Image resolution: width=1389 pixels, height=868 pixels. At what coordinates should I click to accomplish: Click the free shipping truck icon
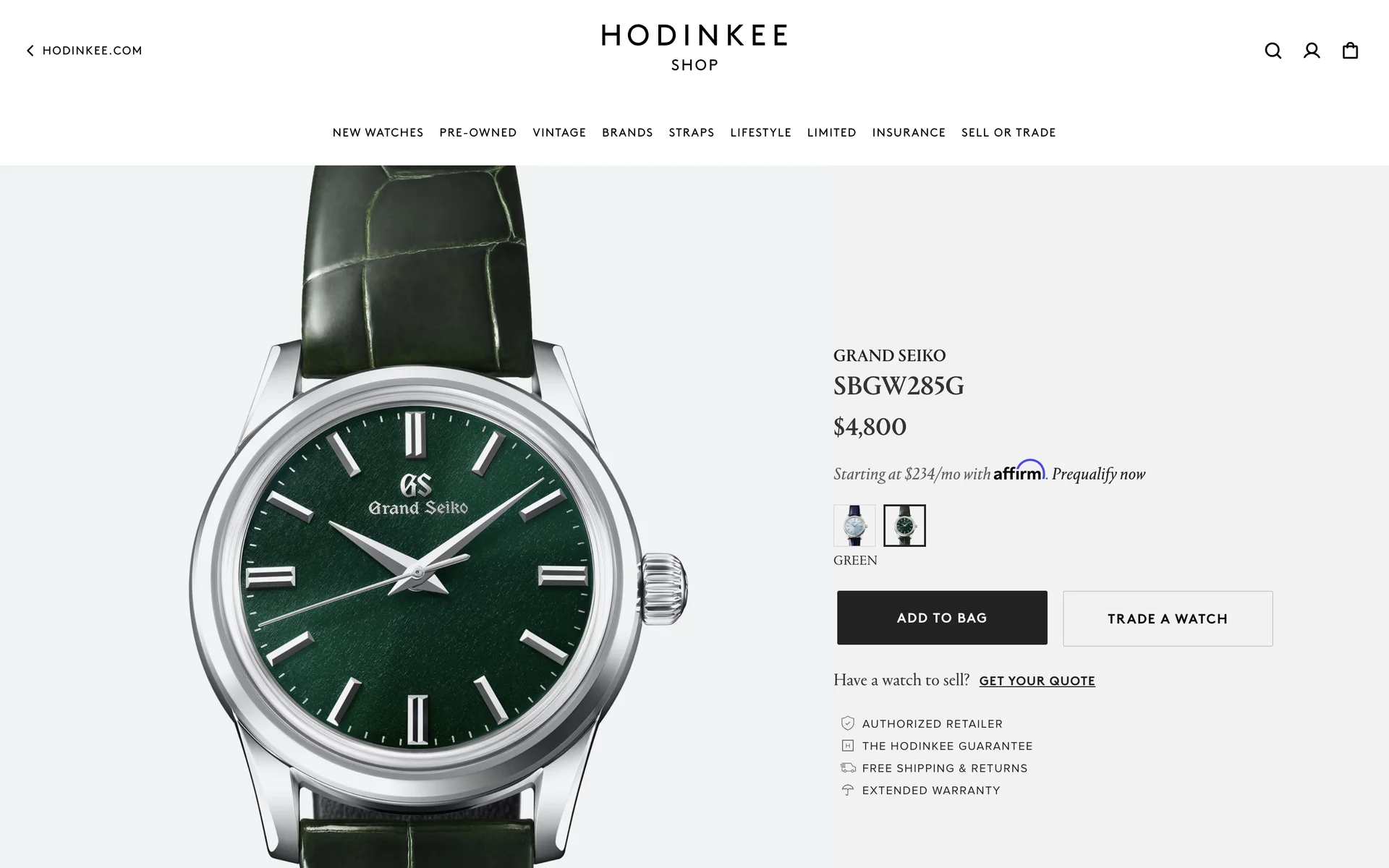tap(848, 768)
